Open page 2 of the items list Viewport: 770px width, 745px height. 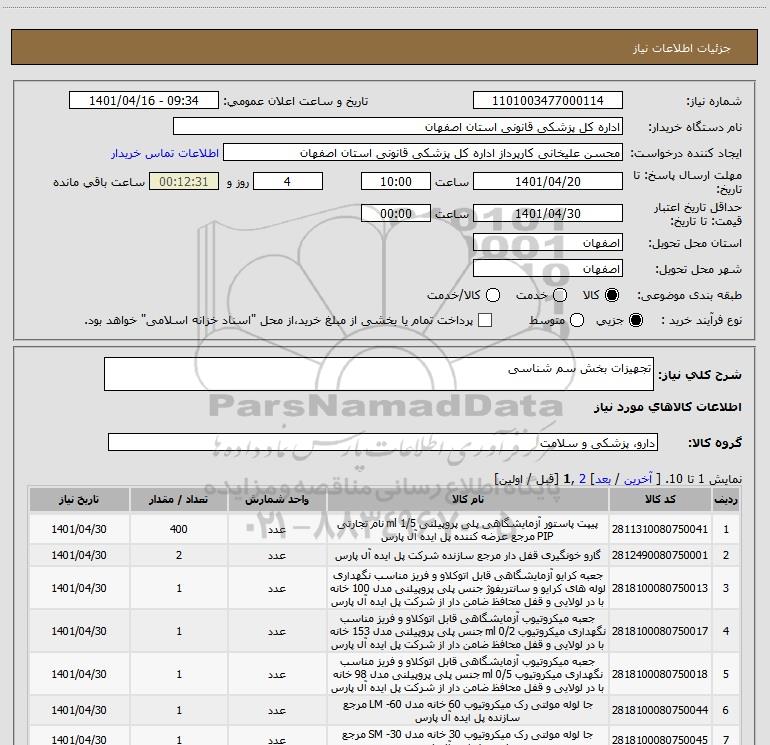(582, 479)
